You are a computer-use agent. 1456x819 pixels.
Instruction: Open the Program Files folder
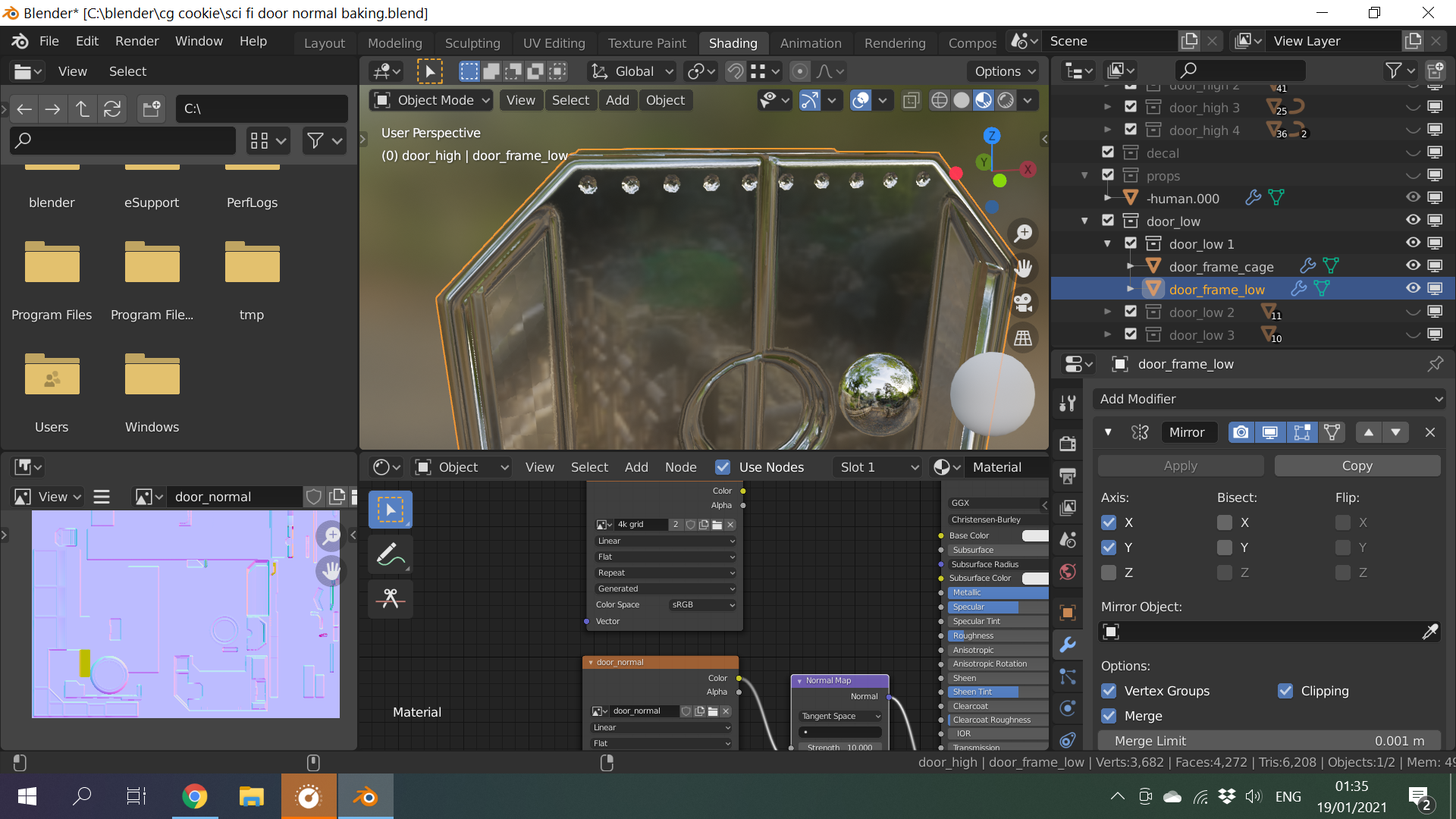coord(52,265)
